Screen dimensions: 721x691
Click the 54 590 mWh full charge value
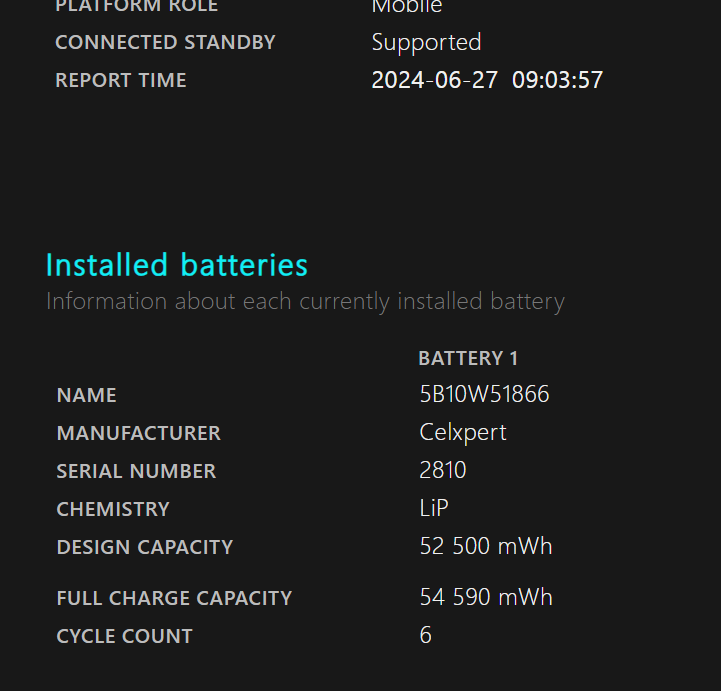486,598
